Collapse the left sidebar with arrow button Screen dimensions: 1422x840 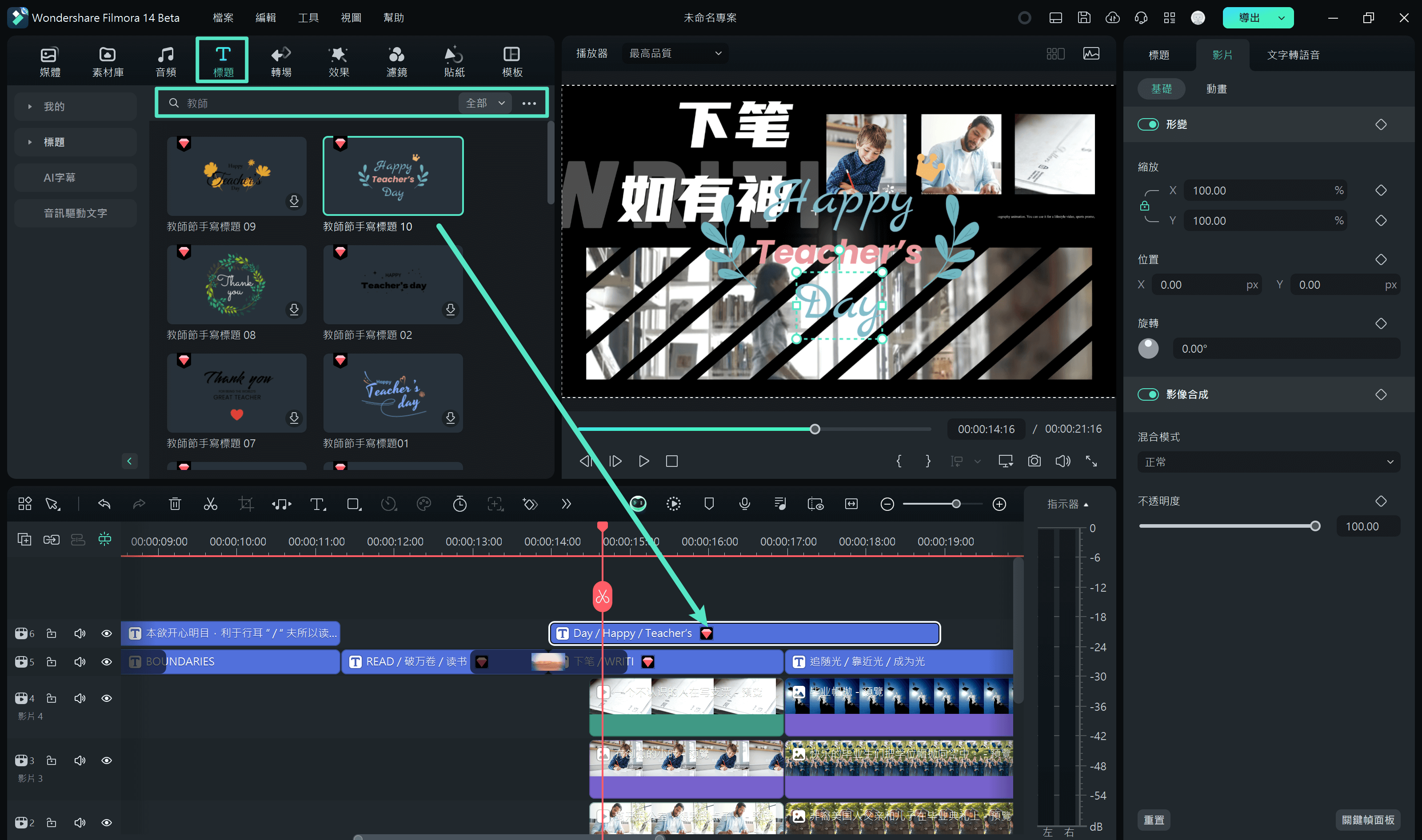[129, 461]
